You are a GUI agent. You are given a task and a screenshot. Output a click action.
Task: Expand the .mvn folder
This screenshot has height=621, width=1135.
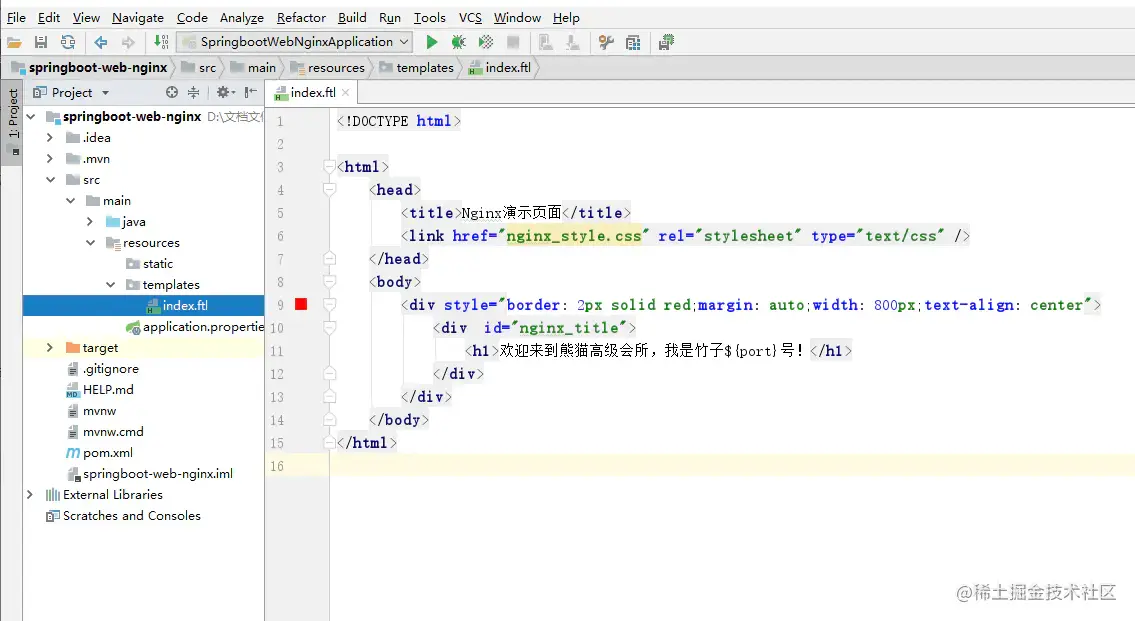pyautogui.click(x=49, y=159)
